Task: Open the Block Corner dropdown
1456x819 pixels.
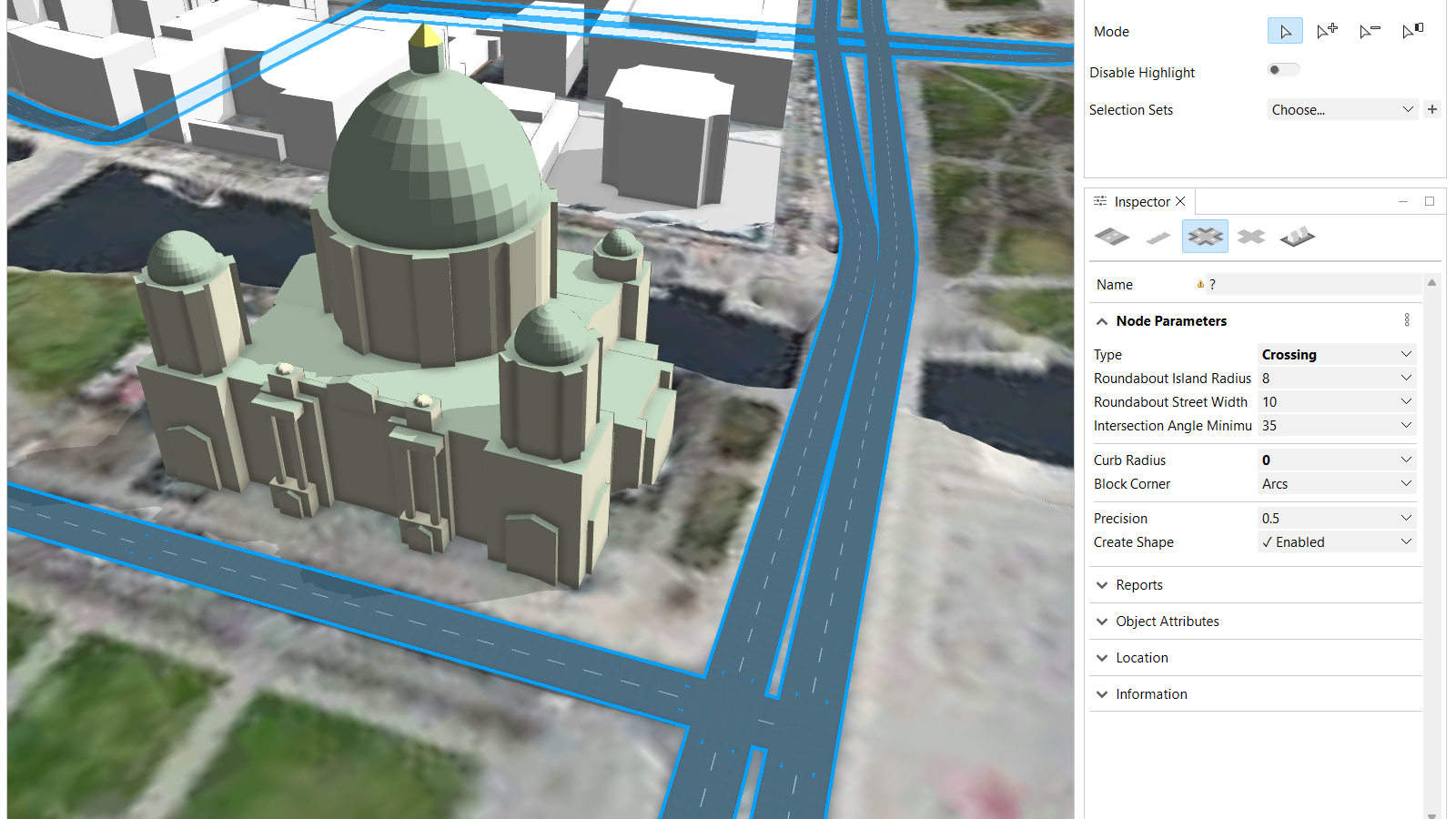Action: [1336, 484]
